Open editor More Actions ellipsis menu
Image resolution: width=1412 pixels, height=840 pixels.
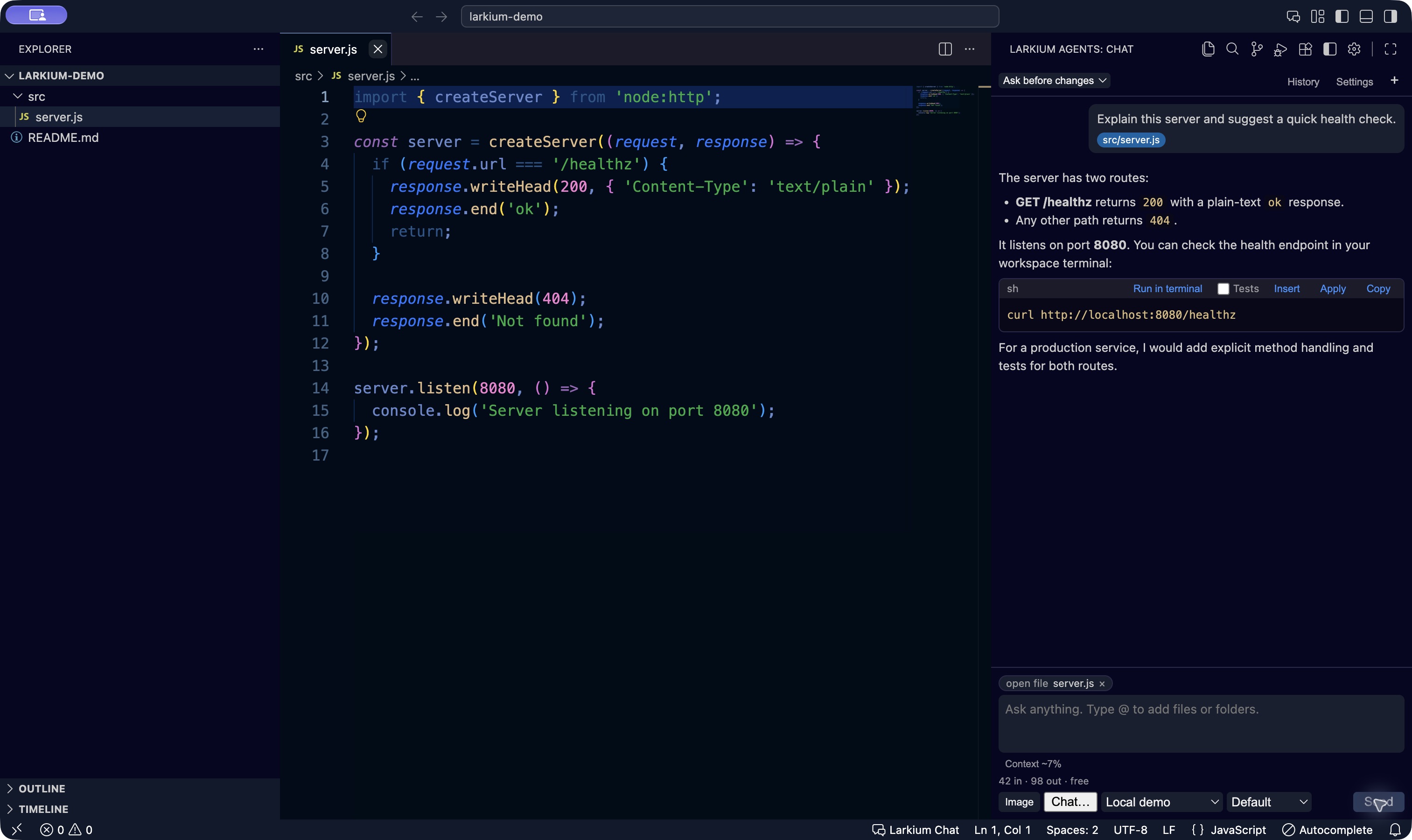click(x=970, y=49)
